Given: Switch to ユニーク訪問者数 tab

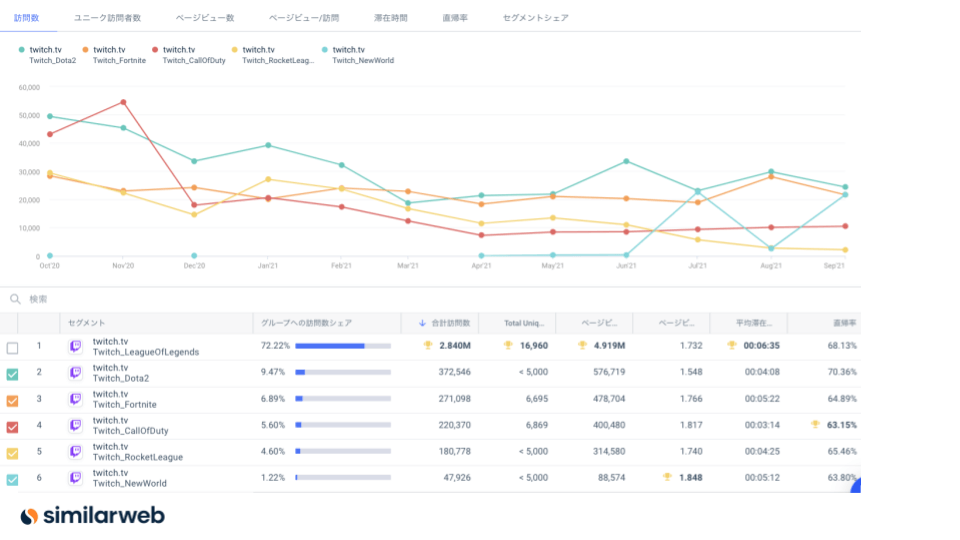Looking at the screenshot, I should click(x=107, y=18).
